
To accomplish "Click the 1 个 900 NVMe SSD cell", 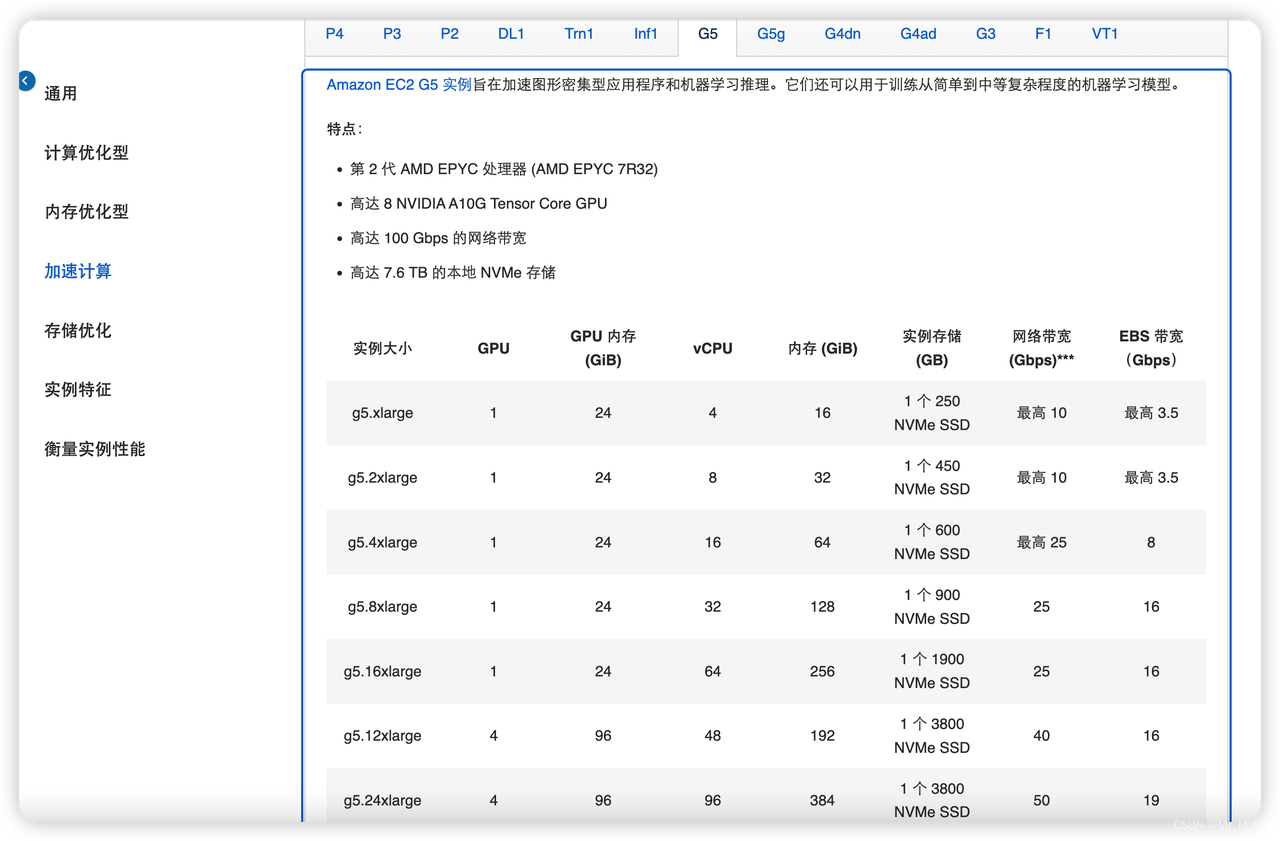I will click(x=932, y=606).
